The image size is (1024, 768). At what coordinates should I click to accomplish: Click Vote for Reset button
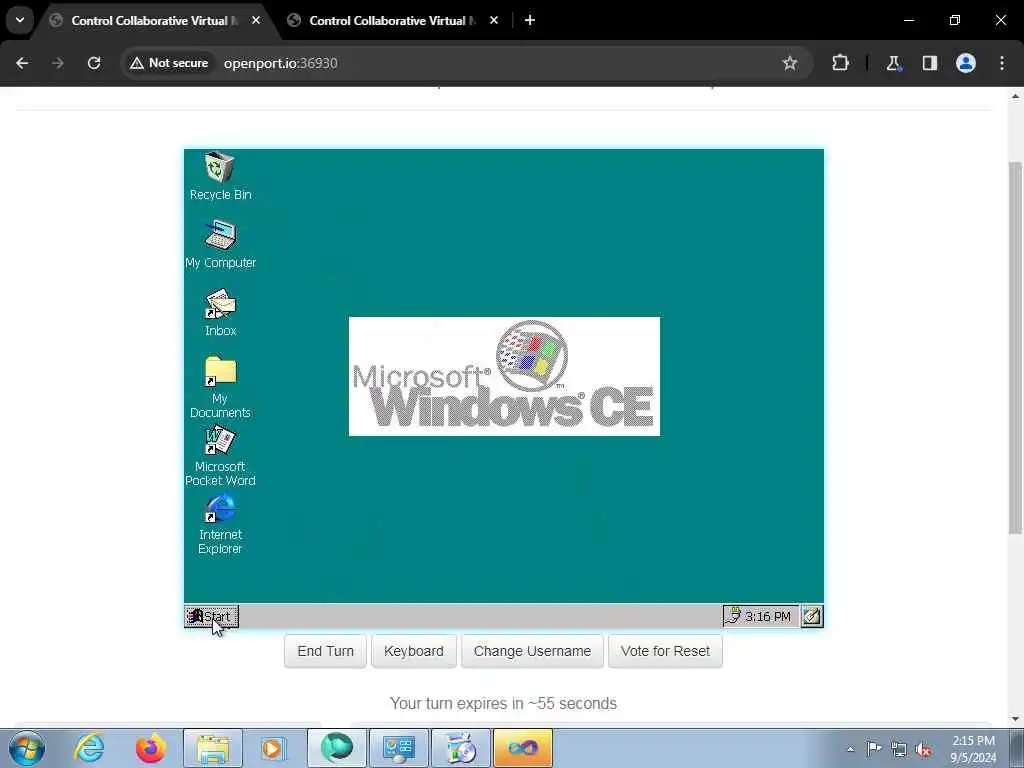[x=665, y=651]
